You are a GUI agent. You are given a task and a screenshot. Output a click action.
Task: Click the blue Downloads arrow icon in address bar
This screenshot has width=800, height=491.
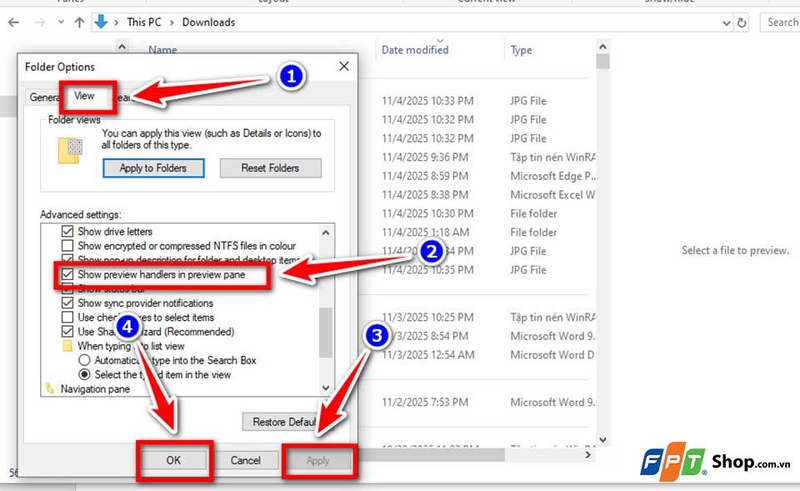click(101, 22)
